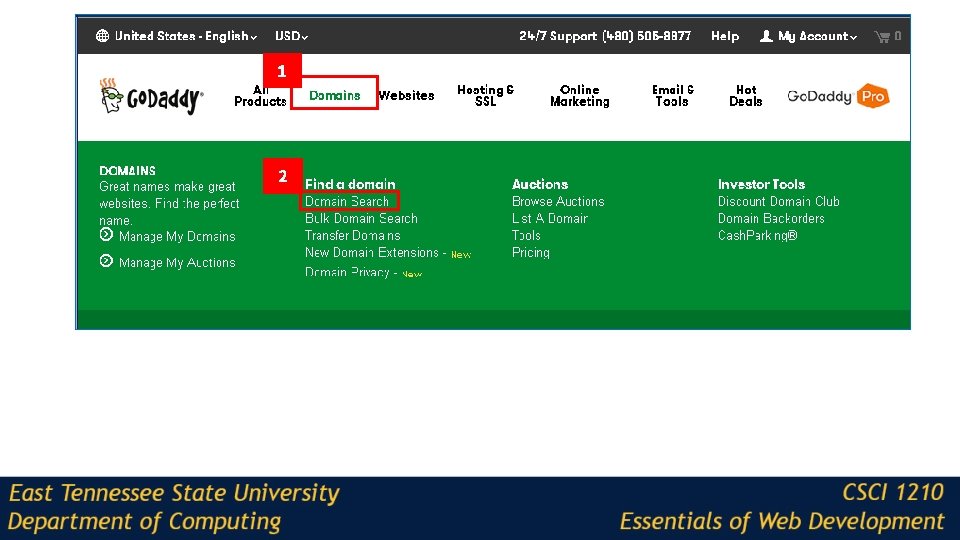Open the Websites menu

pyautogui.click(x=407, y=96)
